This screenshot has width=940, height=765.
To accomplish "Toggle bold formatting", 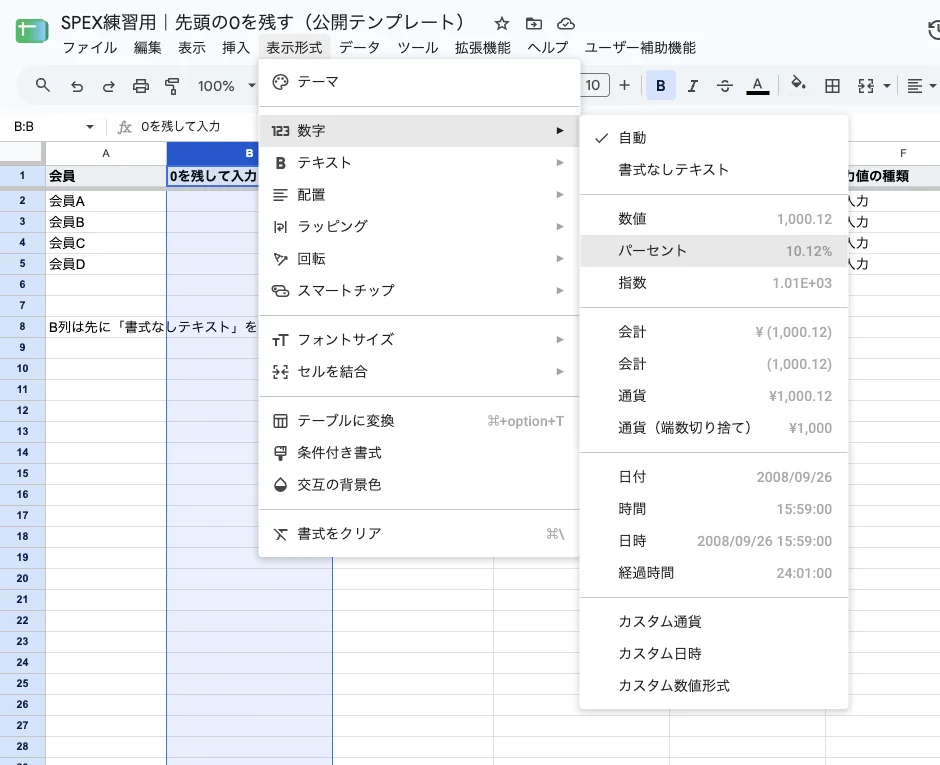I will [661, 86].
